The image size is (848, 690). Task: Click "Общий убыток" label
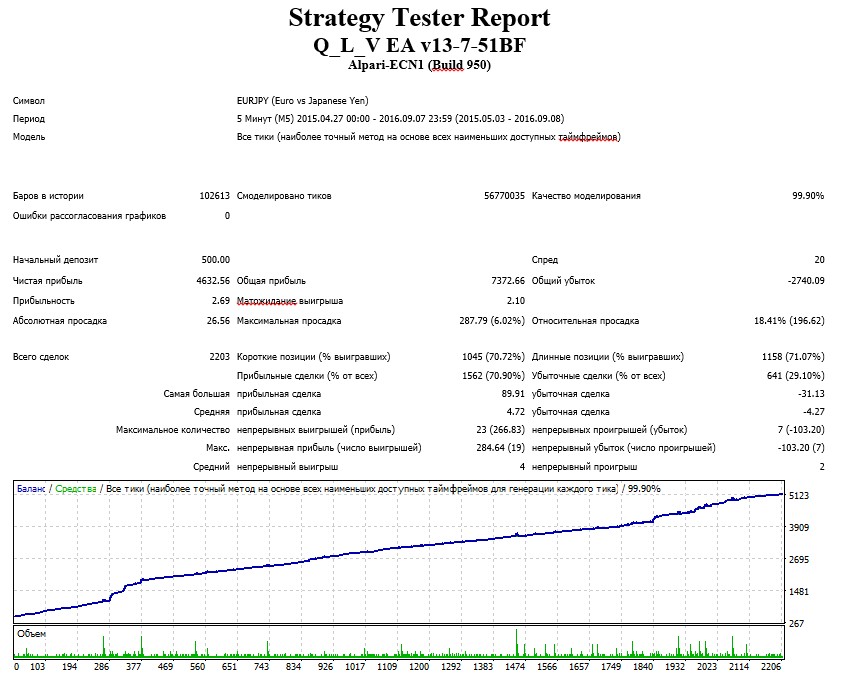[x=563, y=281]
